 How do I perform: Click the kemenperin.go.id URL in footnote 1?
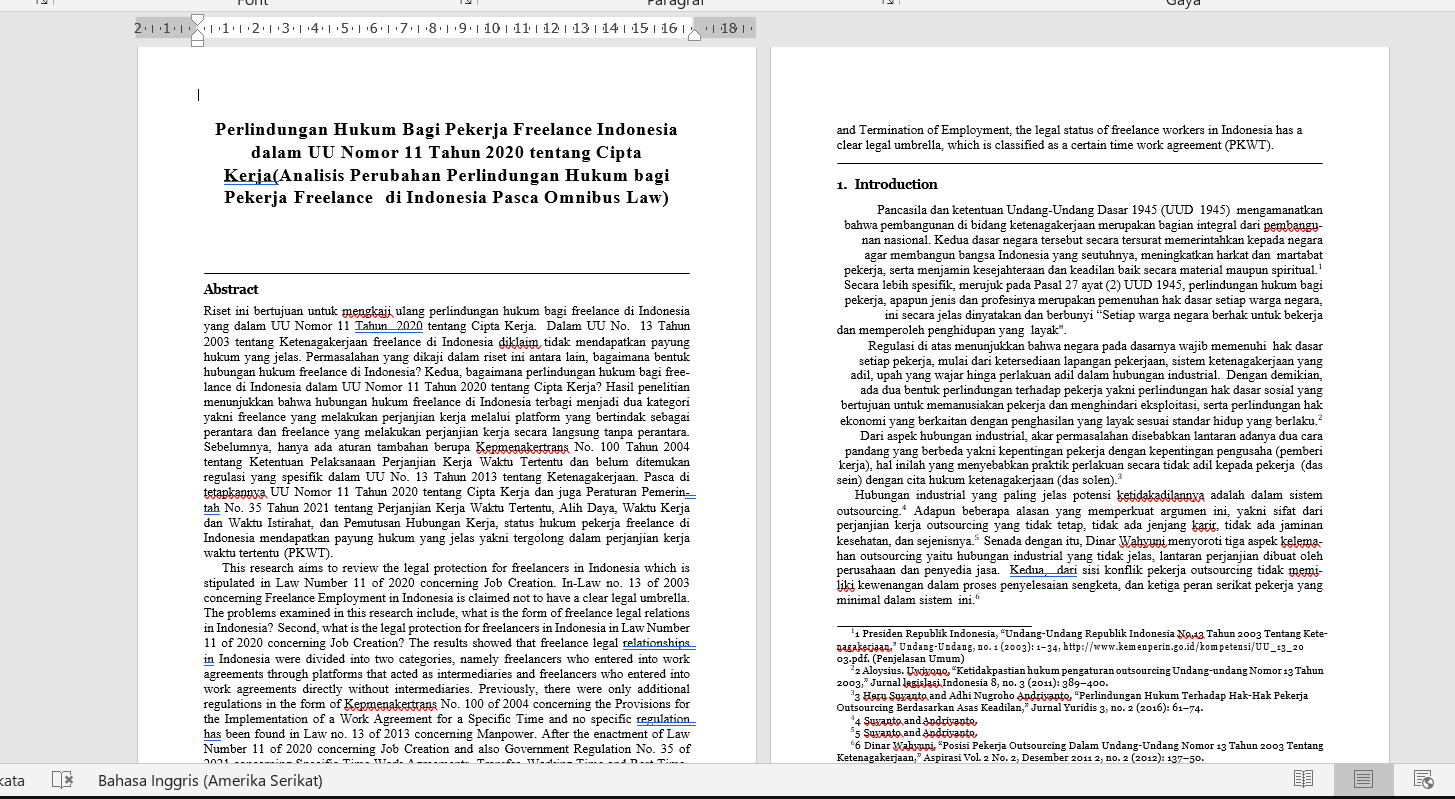click(x=1158, y=646)
